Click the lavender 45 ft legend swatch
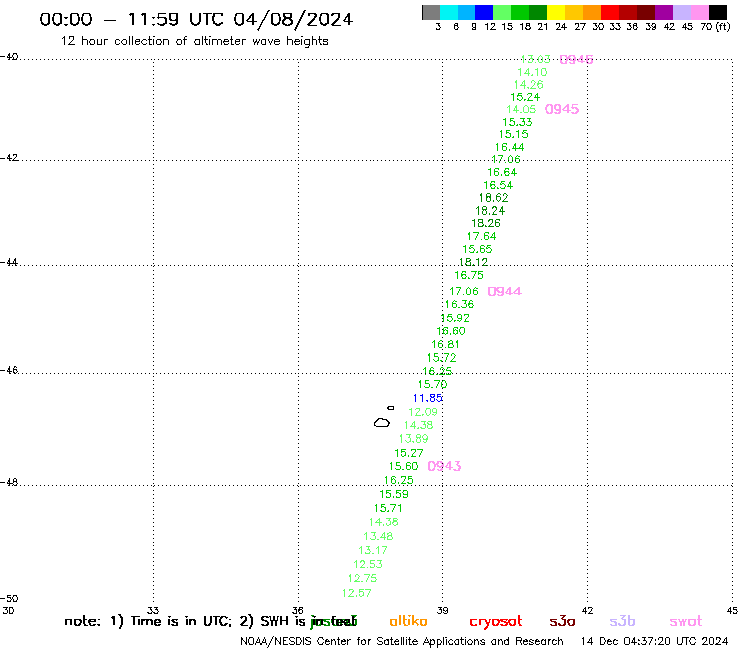 click(x=681, y=12)
